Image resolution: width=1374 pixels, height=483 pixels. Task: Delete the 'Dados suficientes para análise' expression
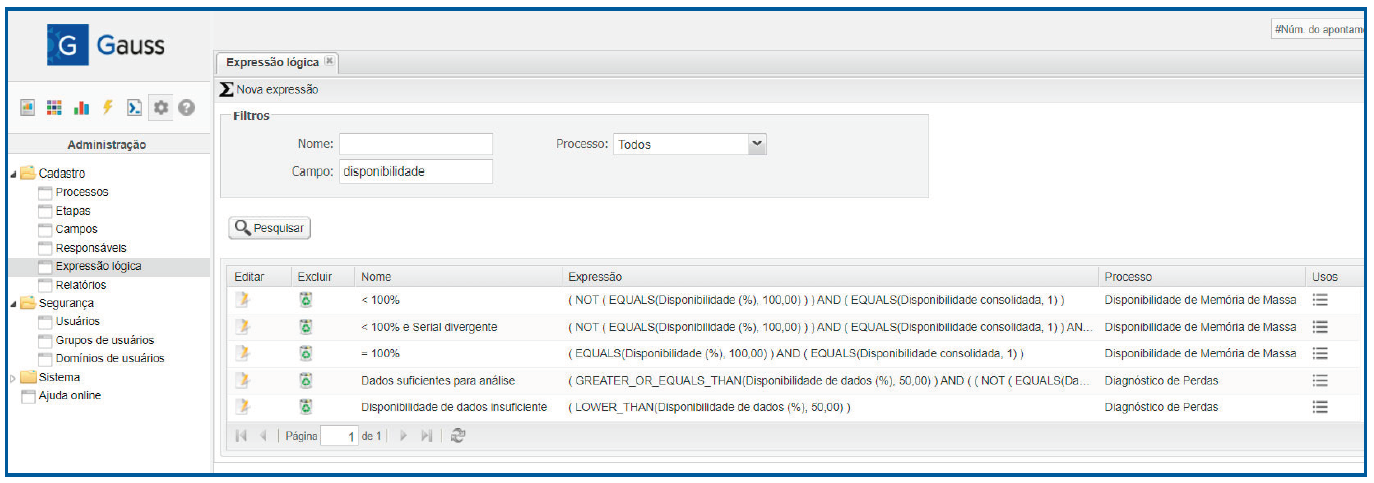(306, 380)
